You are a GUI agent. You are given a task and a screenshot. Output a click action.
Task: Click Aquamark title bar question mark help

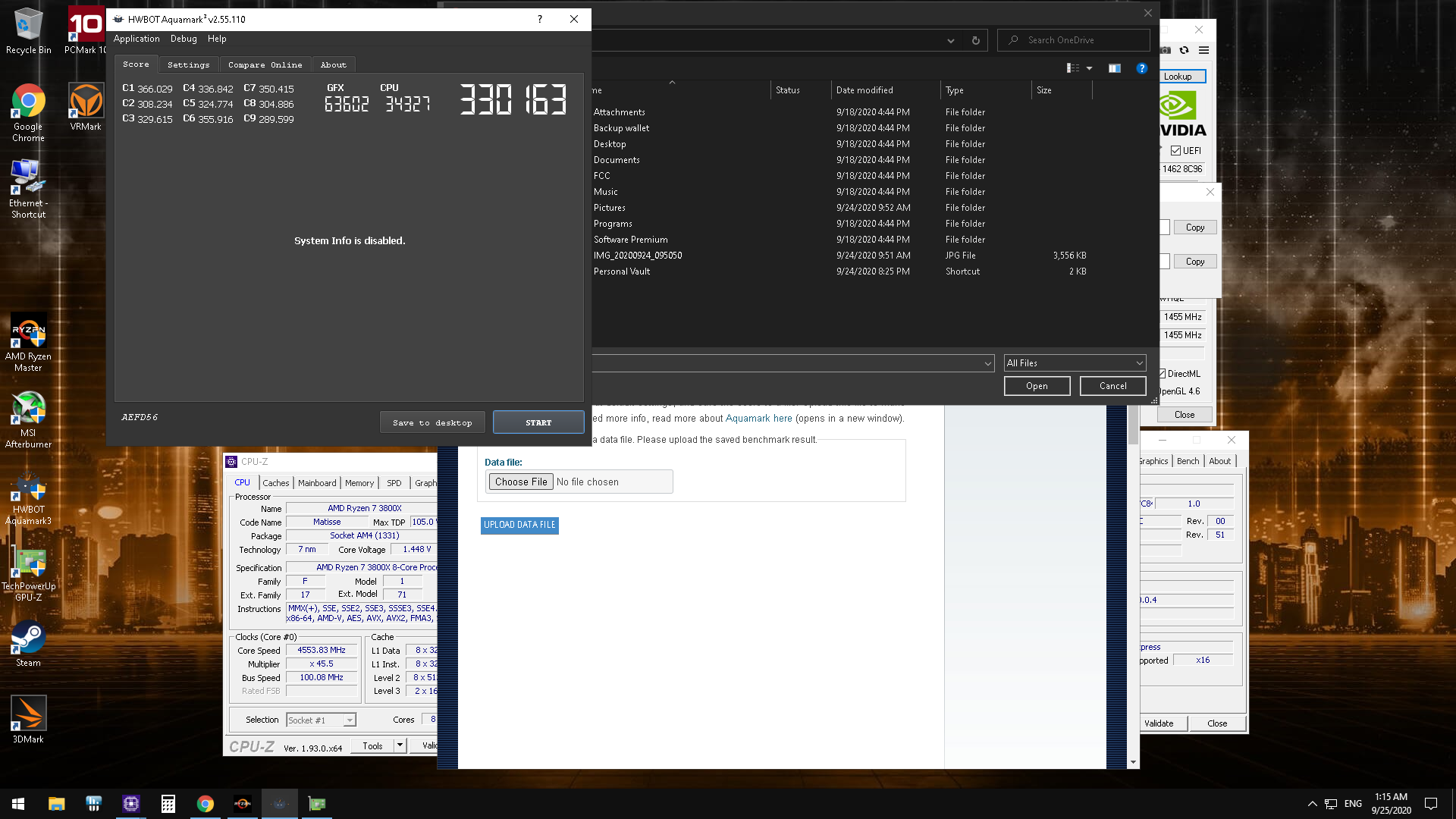(x=540, y=19)
